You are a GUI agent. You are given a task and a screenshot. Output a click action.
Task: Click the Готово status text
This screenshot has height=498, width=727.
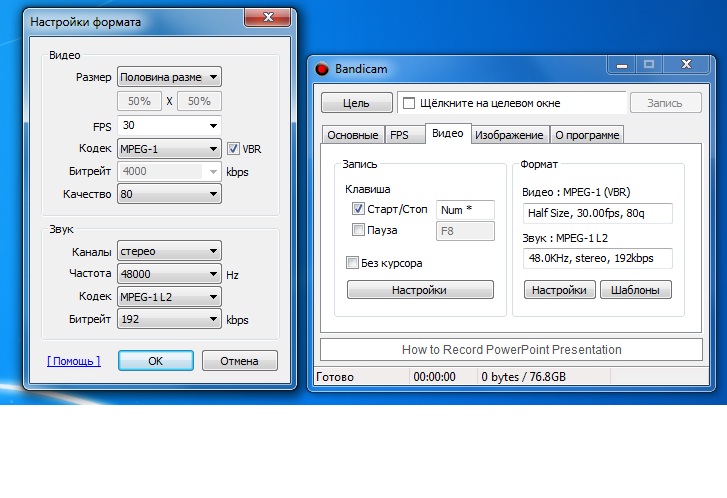[335, 377]
